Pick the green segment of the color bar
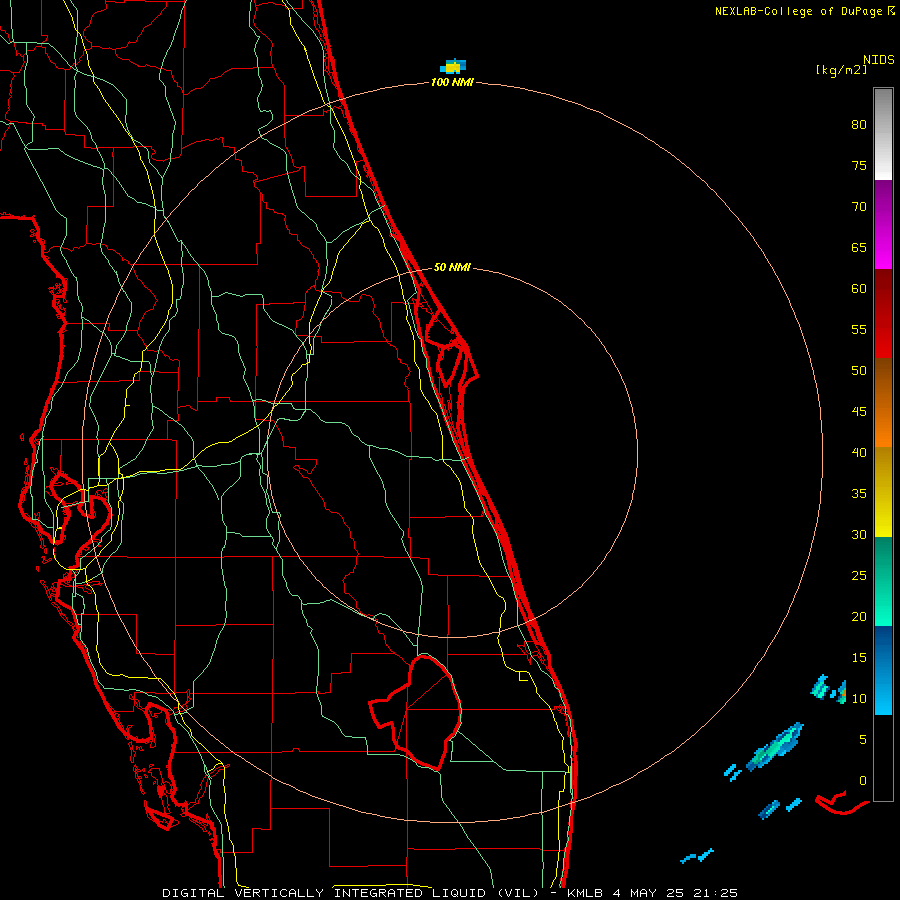Screen dimensions: 900x900 (883, 581)
